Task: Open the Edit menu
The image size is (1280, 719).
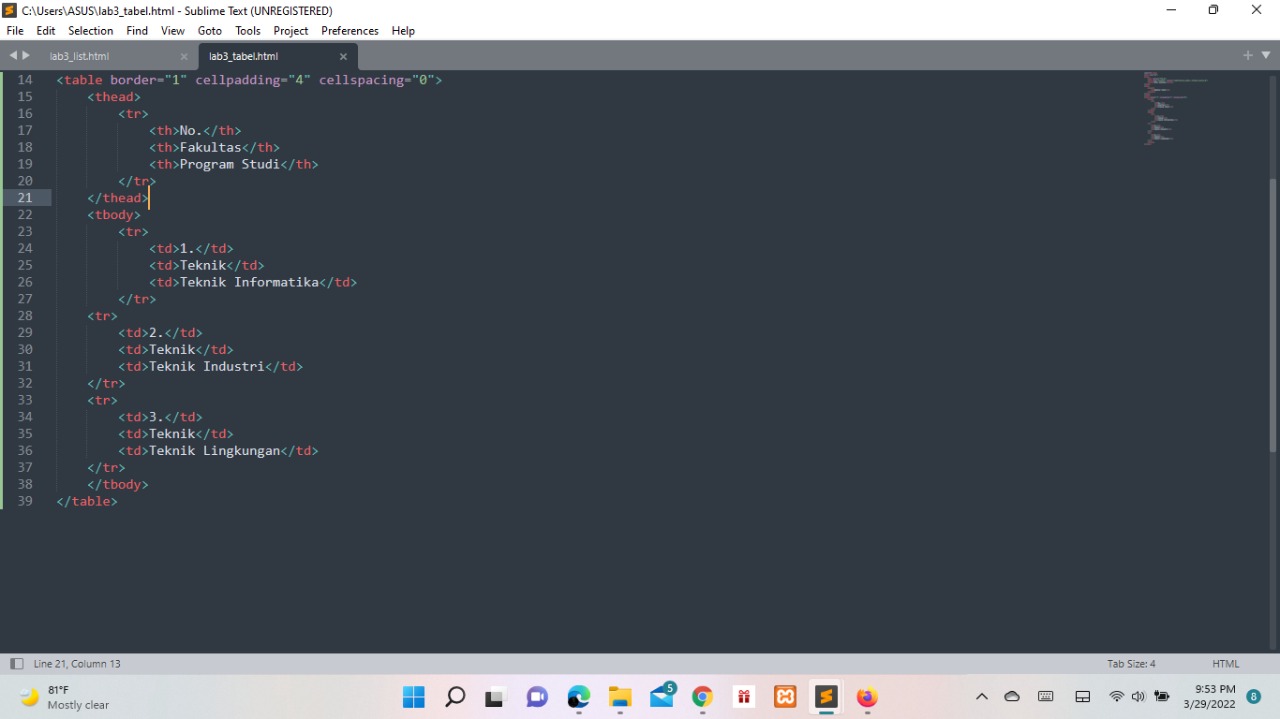Action: [x=46, y=31]
